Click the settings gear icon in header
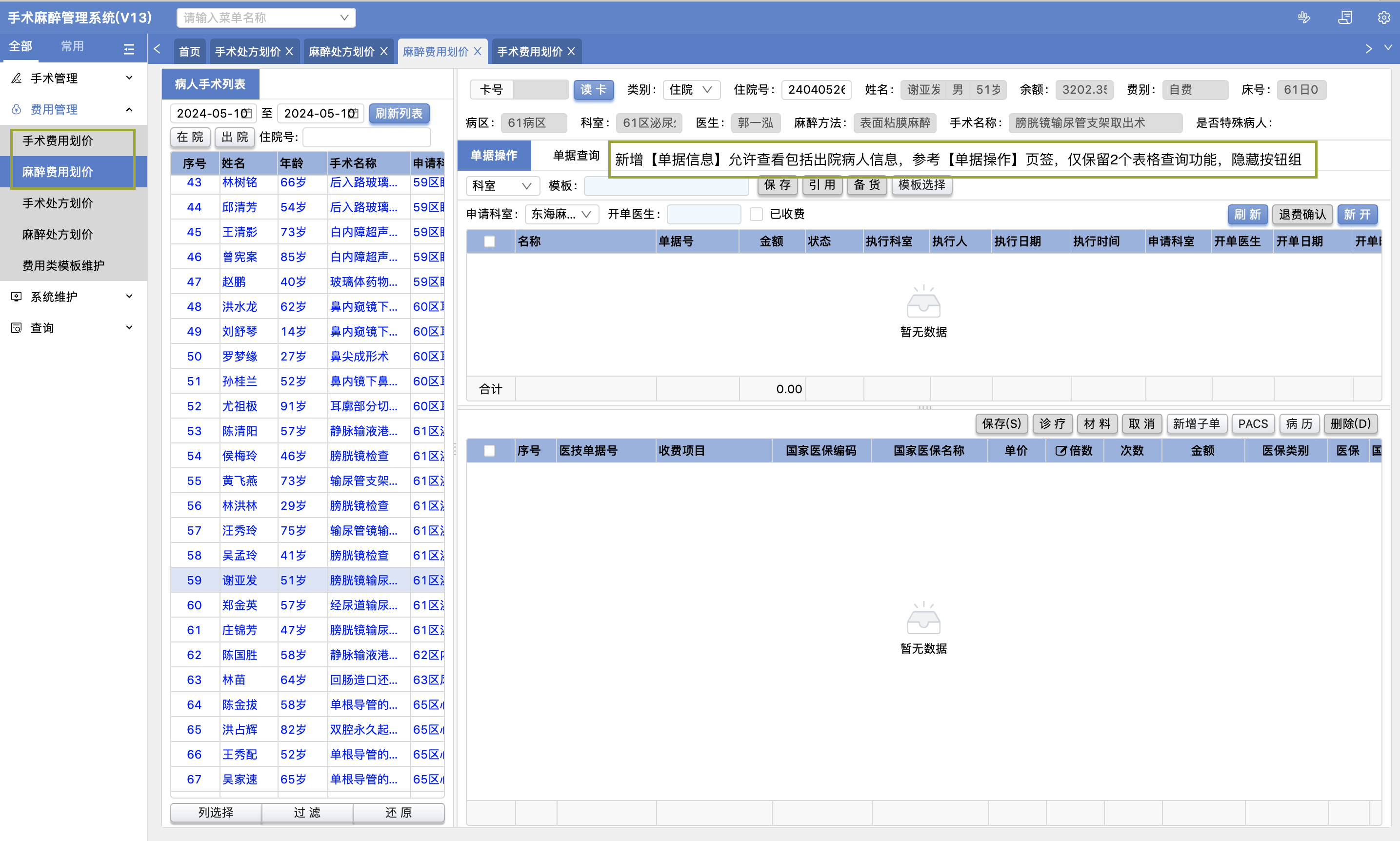The width and height of the screenshot is (1400, 841). tap(1383, 18)
